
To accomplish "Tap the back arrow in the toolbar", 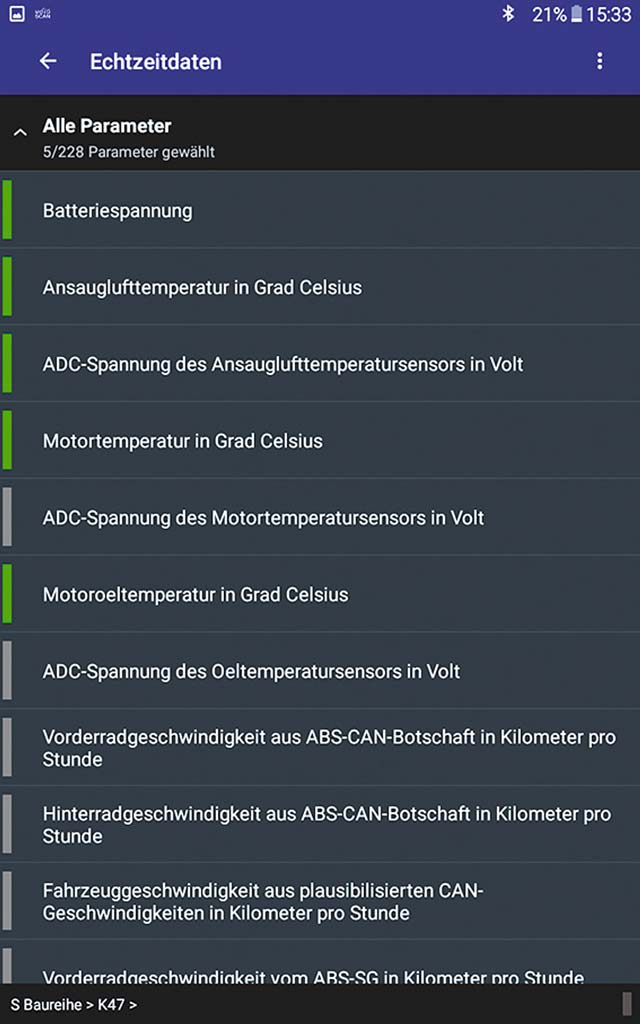I will point(47,61).
